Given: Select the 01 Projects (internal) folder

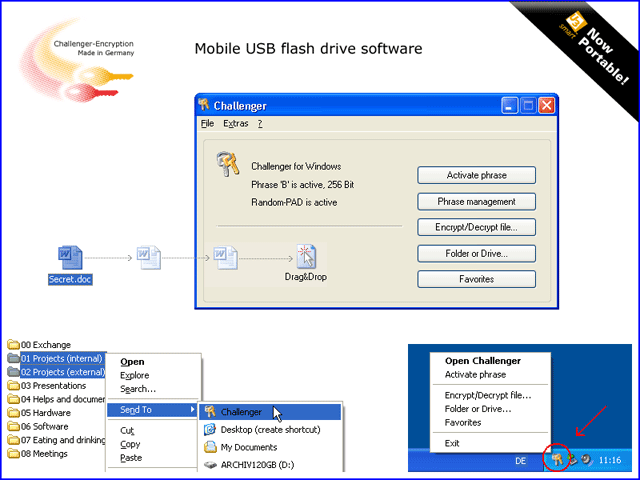Looking at the screenshot, I should point(56,358).
